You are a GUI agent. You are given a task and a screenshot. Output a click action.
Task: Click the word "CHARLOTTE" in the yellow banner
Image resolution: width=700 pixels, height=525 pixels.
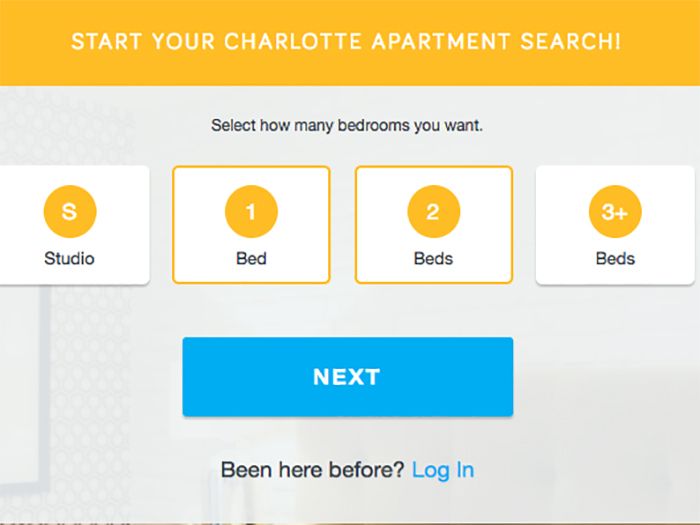pyautogui.click(x=282, y=42)
